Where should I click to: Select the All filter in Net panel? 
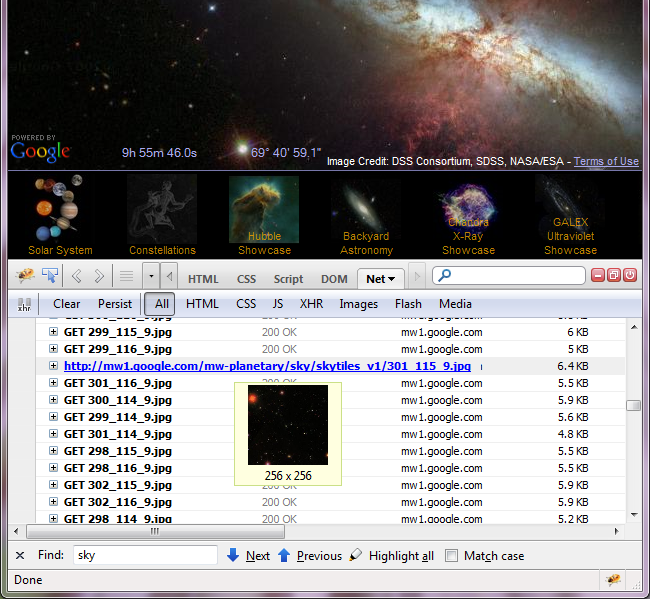click(x=161, y=304)
